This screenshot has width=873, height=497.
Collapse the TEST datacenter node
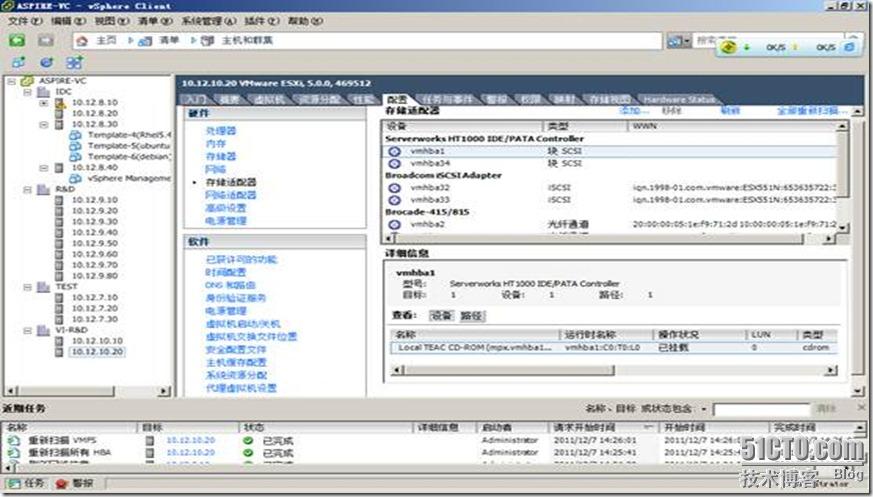click(27, 287)
